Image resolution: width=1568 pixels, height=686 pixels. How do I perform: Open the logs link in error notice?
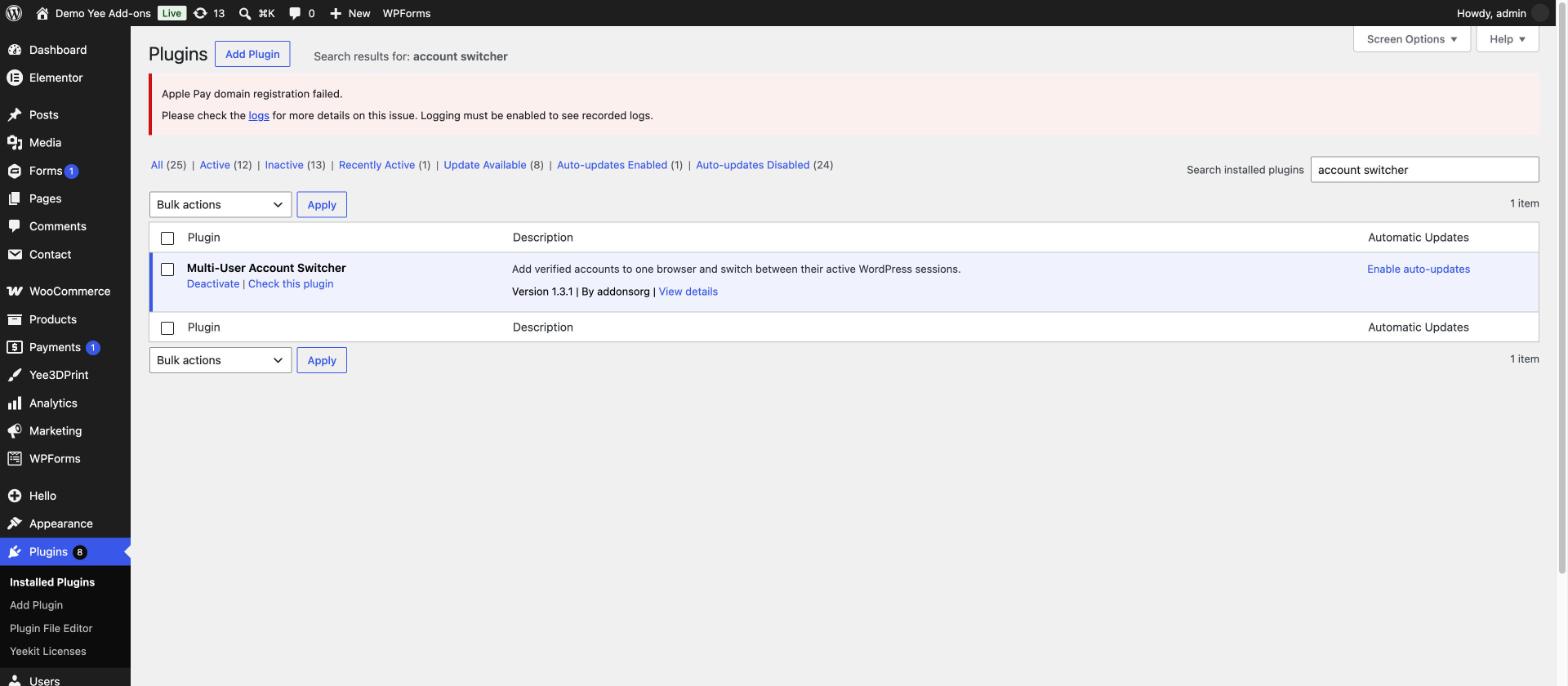(258, 116)
